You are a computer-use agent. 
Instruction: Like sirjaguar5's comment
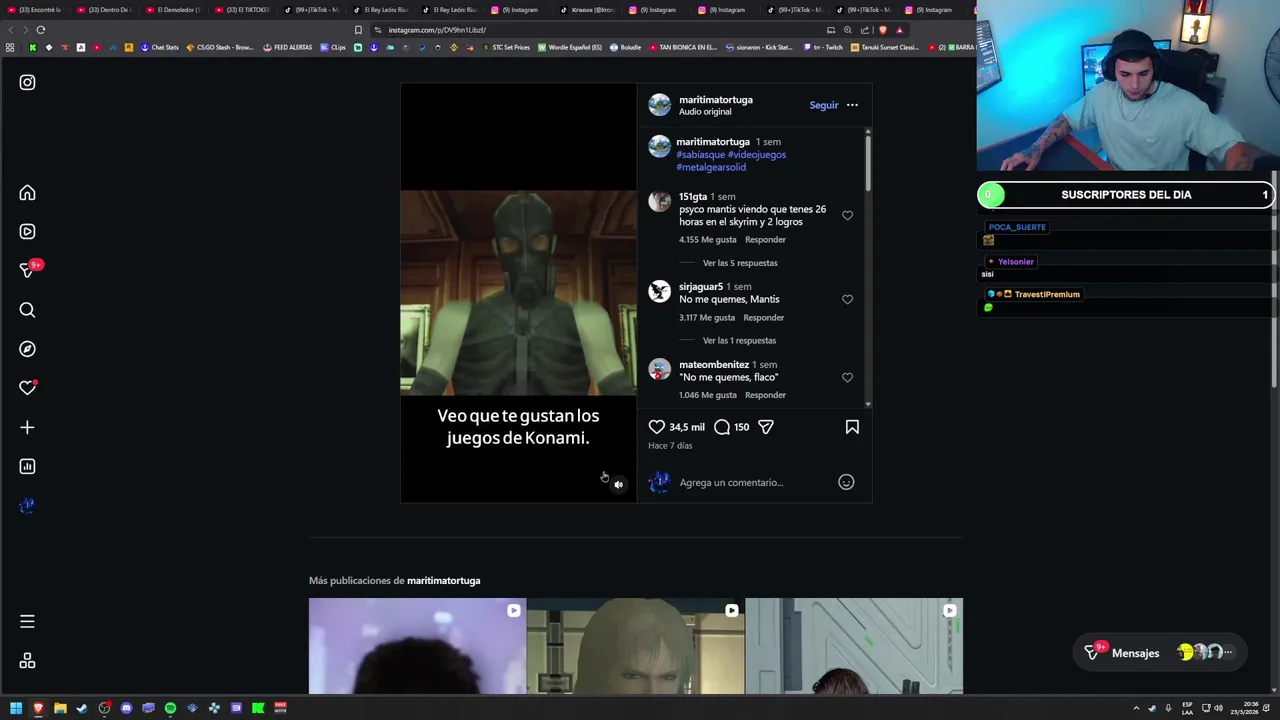[847, 299]
